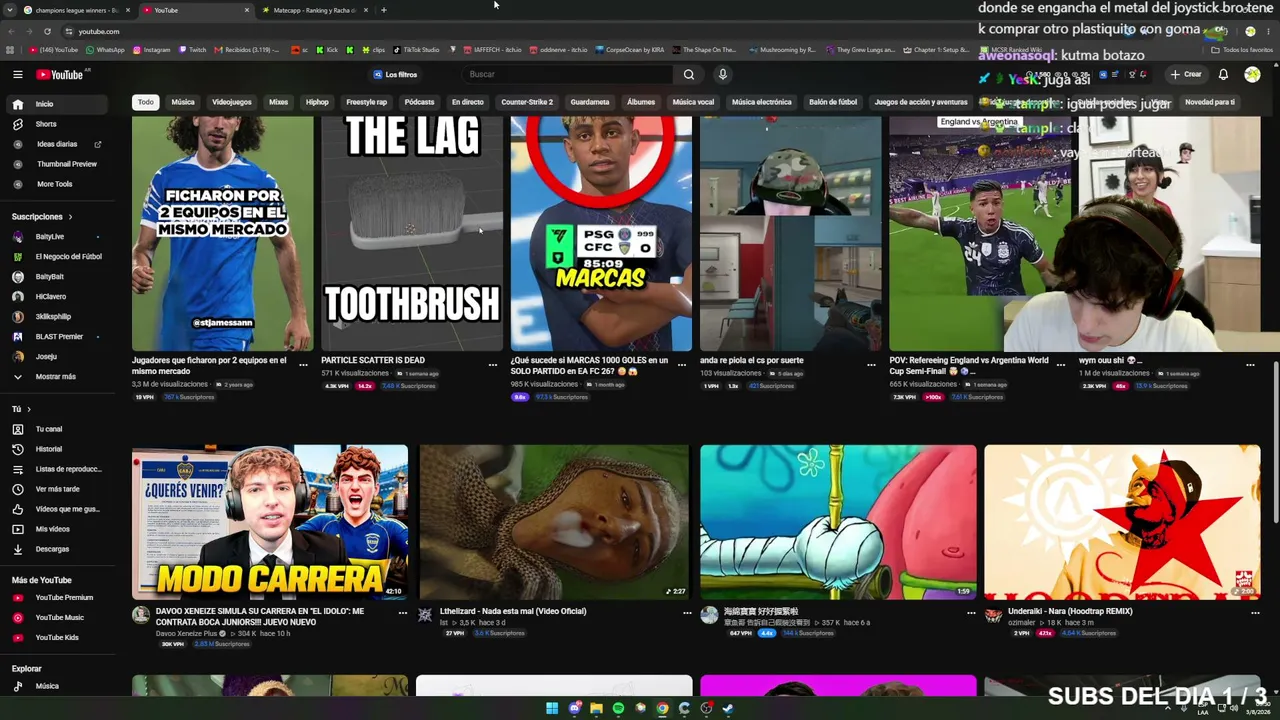Select the Videojuegos filter chip
Screen dimensions: 1280x720
[x=231, y=102]
